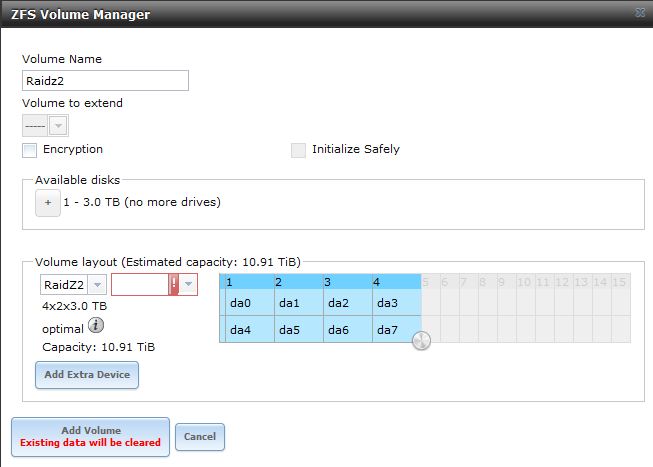Click the Volume layout estimated capacity legend
Screen dimensions: 653x467
click(168, 262)
